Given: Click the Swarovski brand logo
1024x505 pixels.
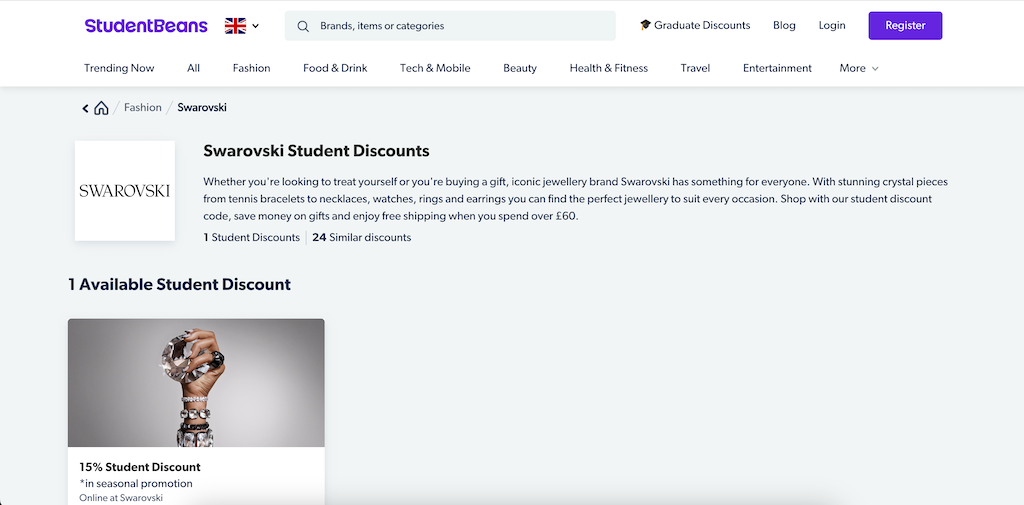Looking at the screenshot, I should (x=125, y=191).
